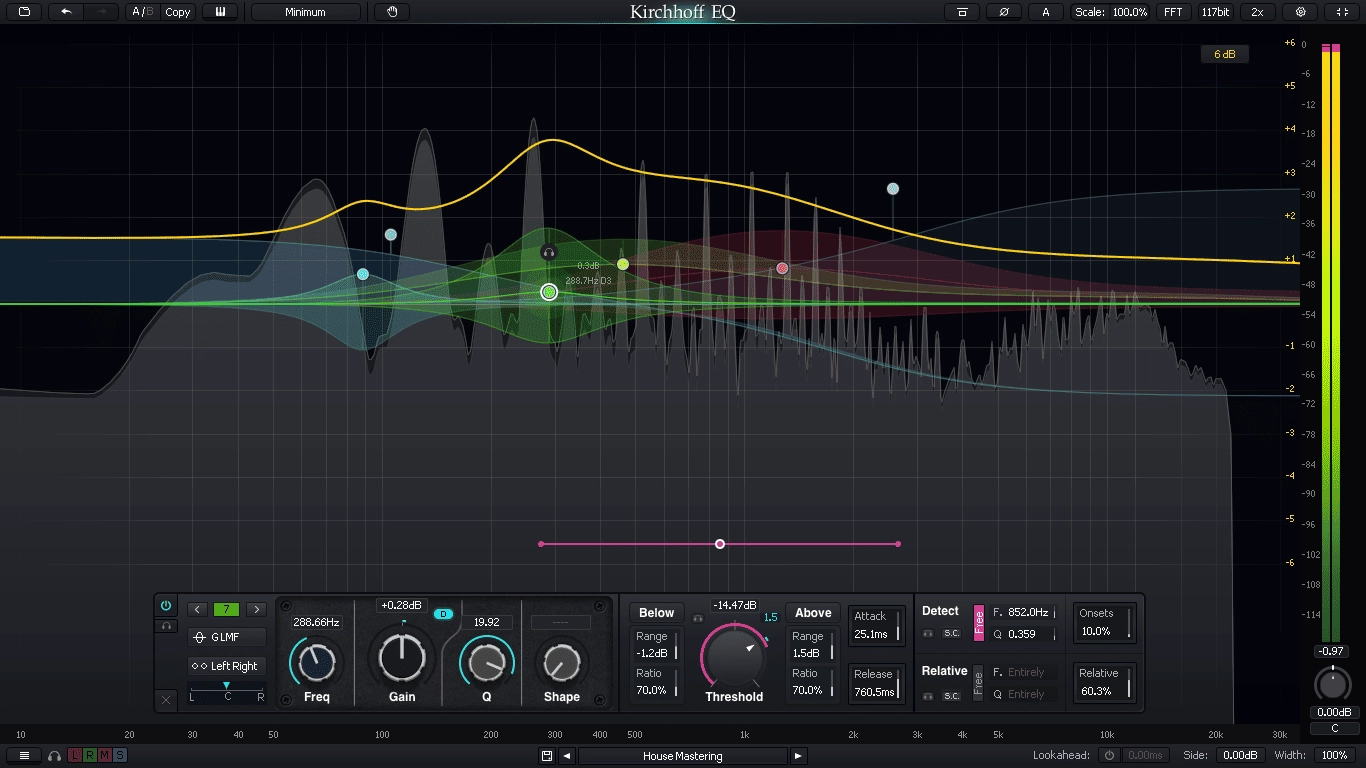This screenshot has width=1366, height=768.
Task: Open the House Mastering preset list
Action: [683, 756]
